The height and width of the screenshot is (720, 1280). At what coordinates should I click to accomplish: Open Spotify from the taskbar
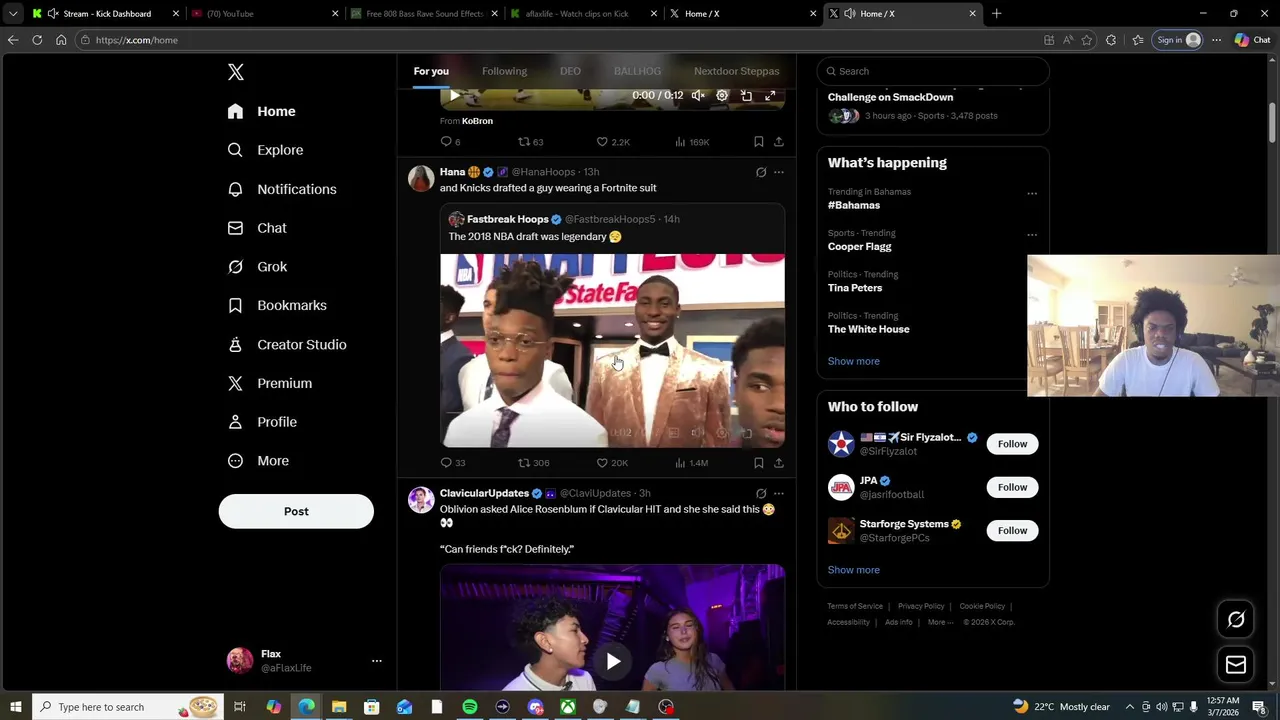[x=469, y=707]
